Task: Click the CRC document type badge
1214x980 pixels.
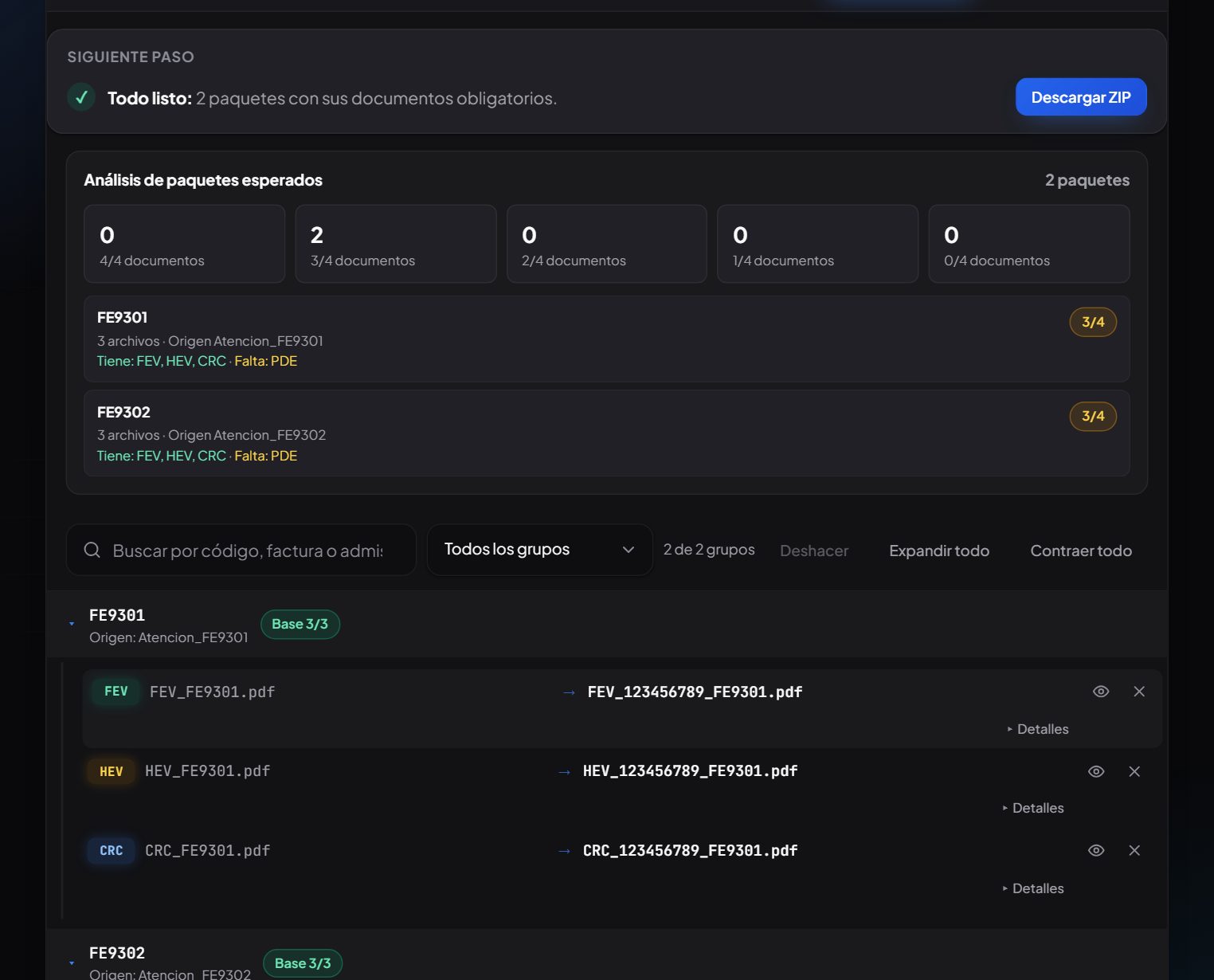Action: click(112, 850)
